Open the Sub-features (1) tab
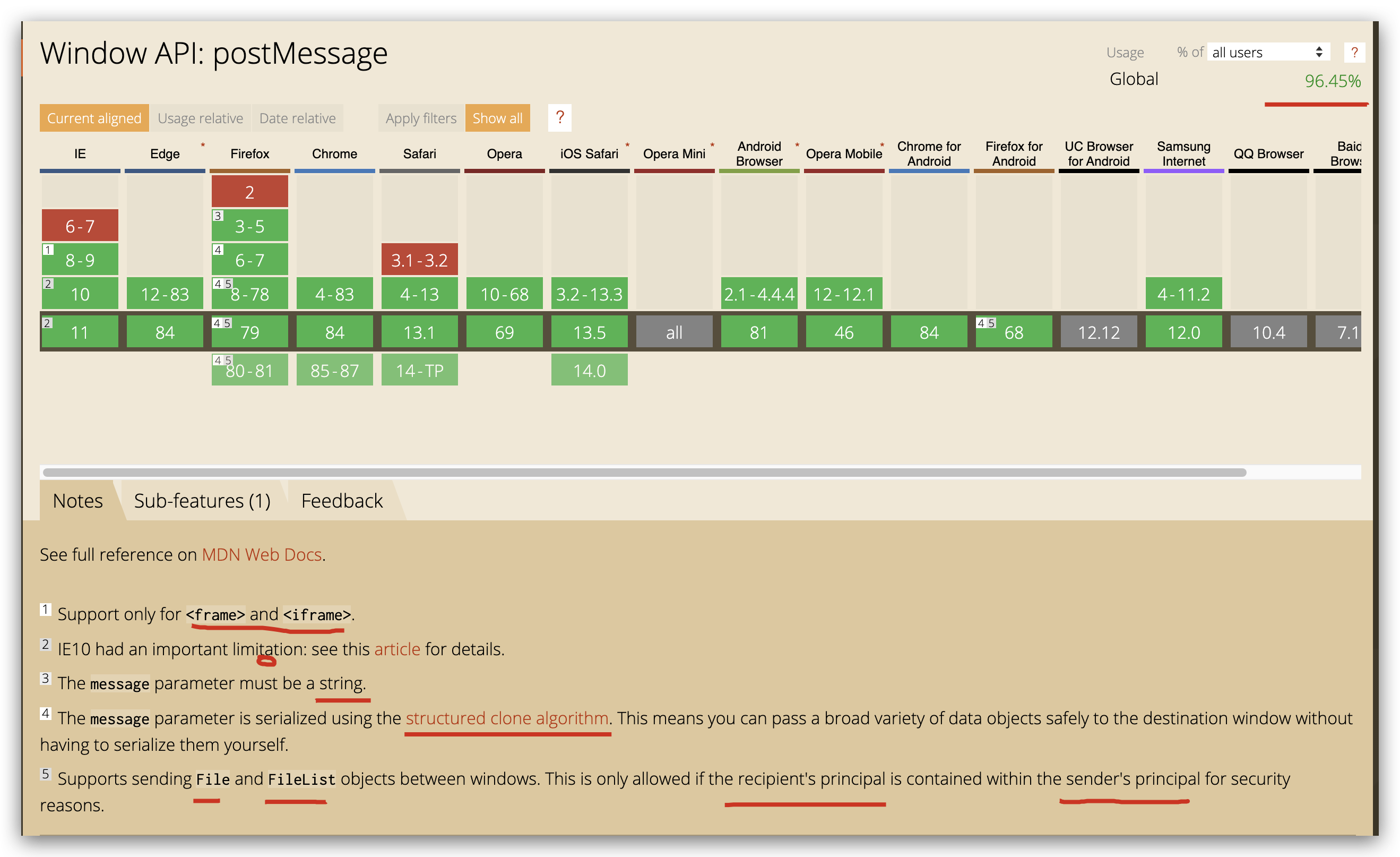 pyautogui.click(x=202, y=500)
